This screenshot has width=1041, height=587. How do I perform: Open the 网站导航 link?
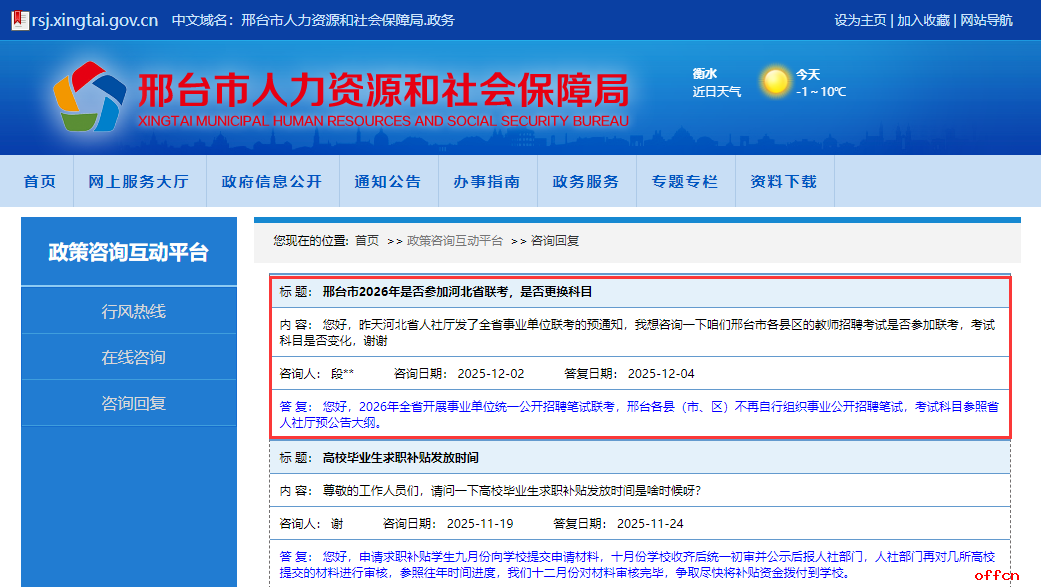click(x=986, y=20)
